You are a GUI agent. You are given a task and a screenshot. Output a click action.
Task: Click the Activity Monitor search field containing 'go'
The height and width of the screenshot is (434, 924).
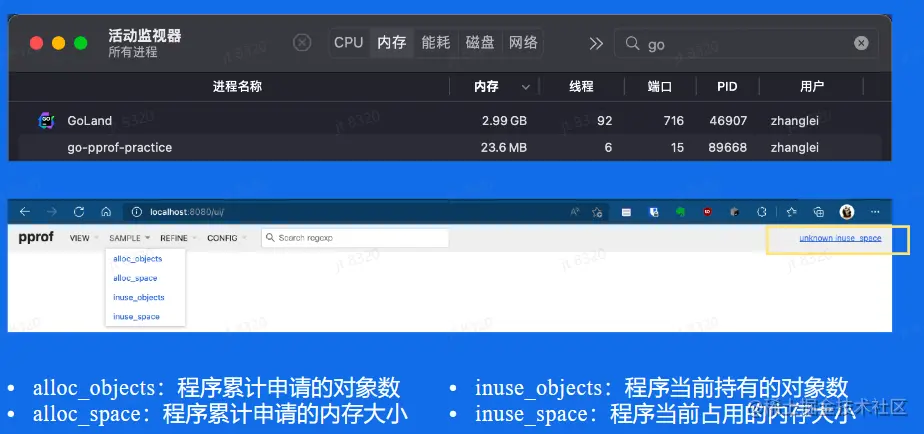[746, 43]
